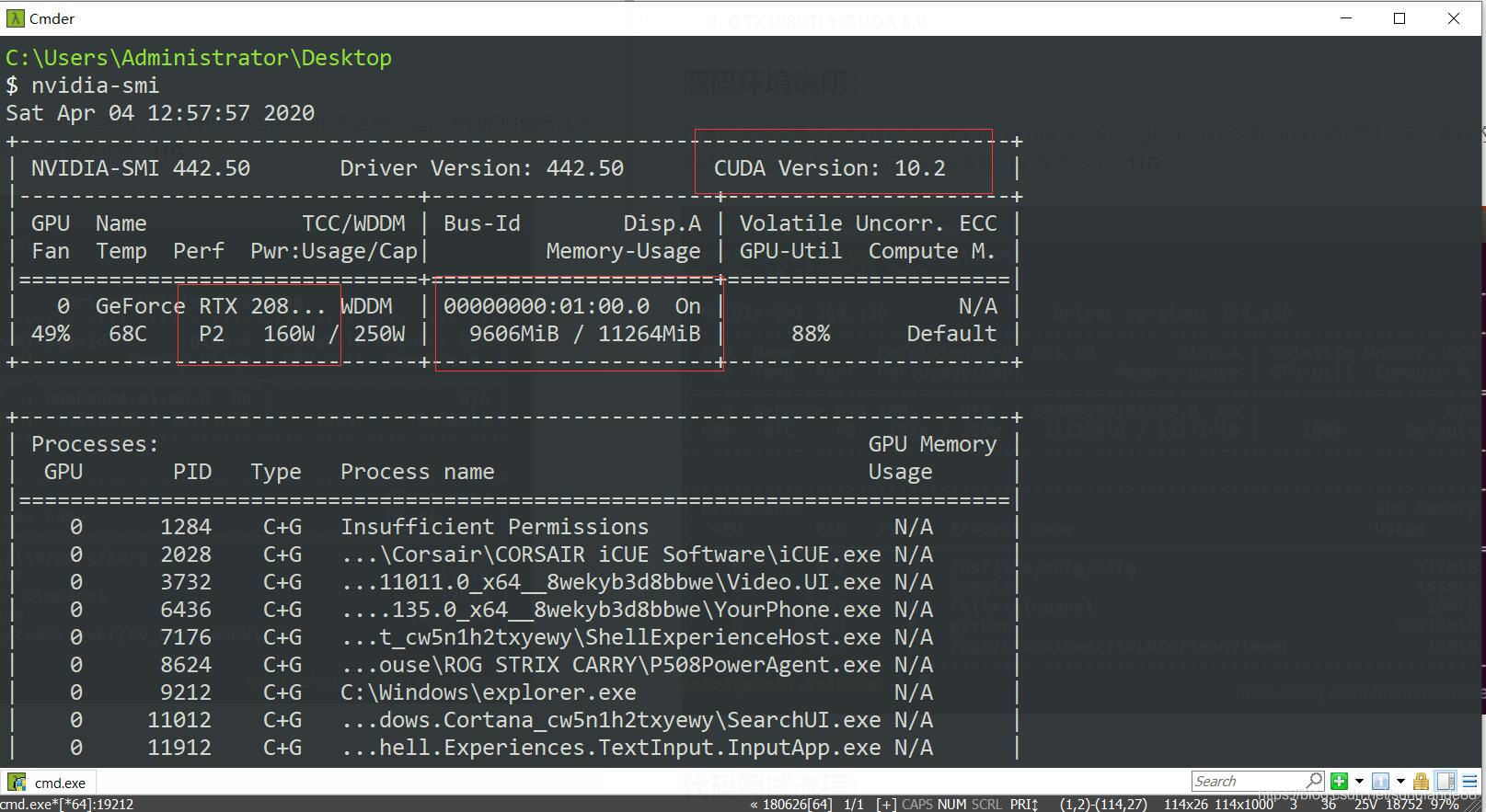Image resolution: width=1486 pixels, height=812 pixels.
Task: Expand dropdown arrow beside console list icon
Action: [x=1400, y=781]
